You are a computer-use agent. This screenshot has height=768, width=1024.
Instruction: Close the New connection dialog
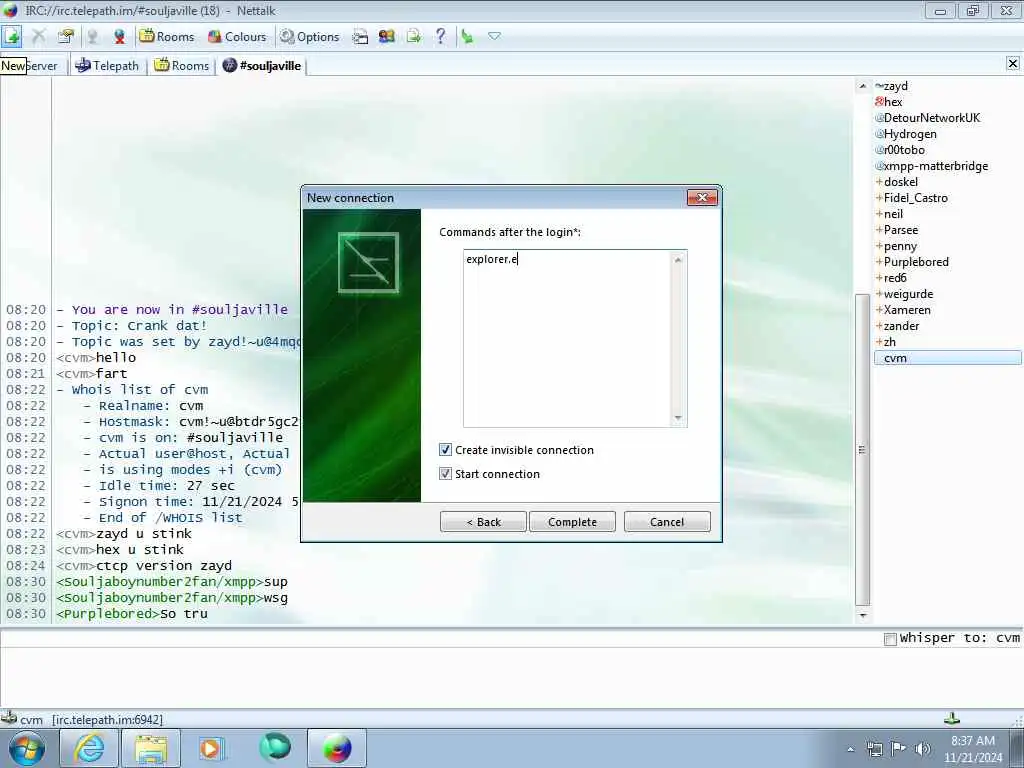tap(702, 198)
